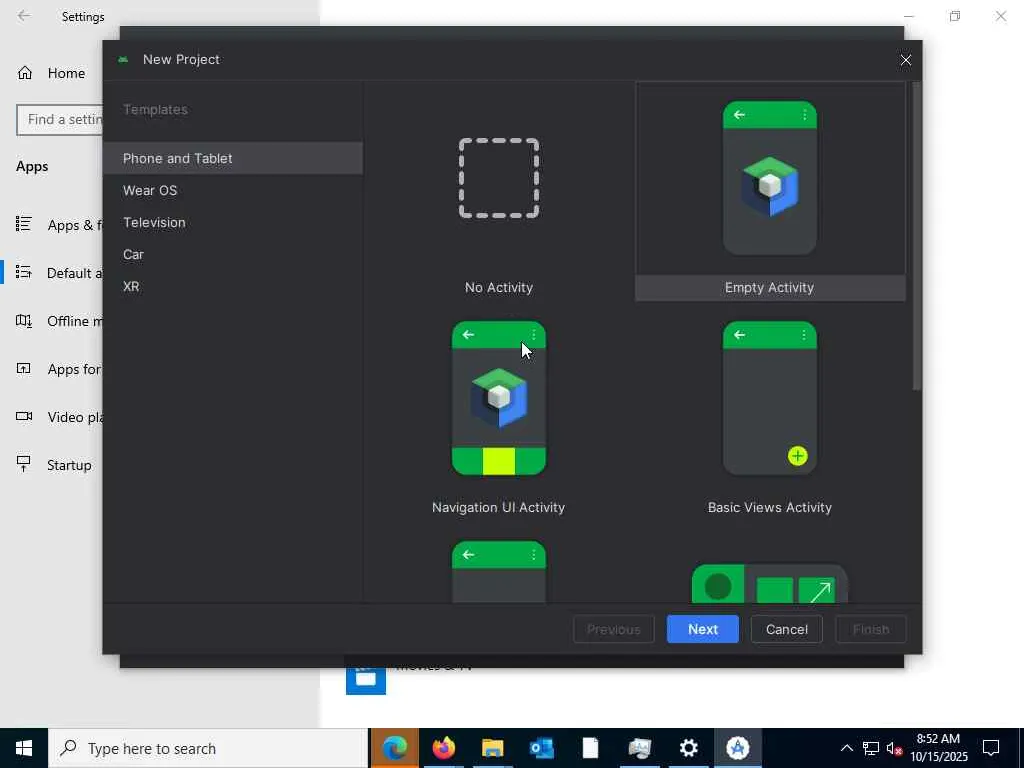Close the New Project dialog

[905, 60]
